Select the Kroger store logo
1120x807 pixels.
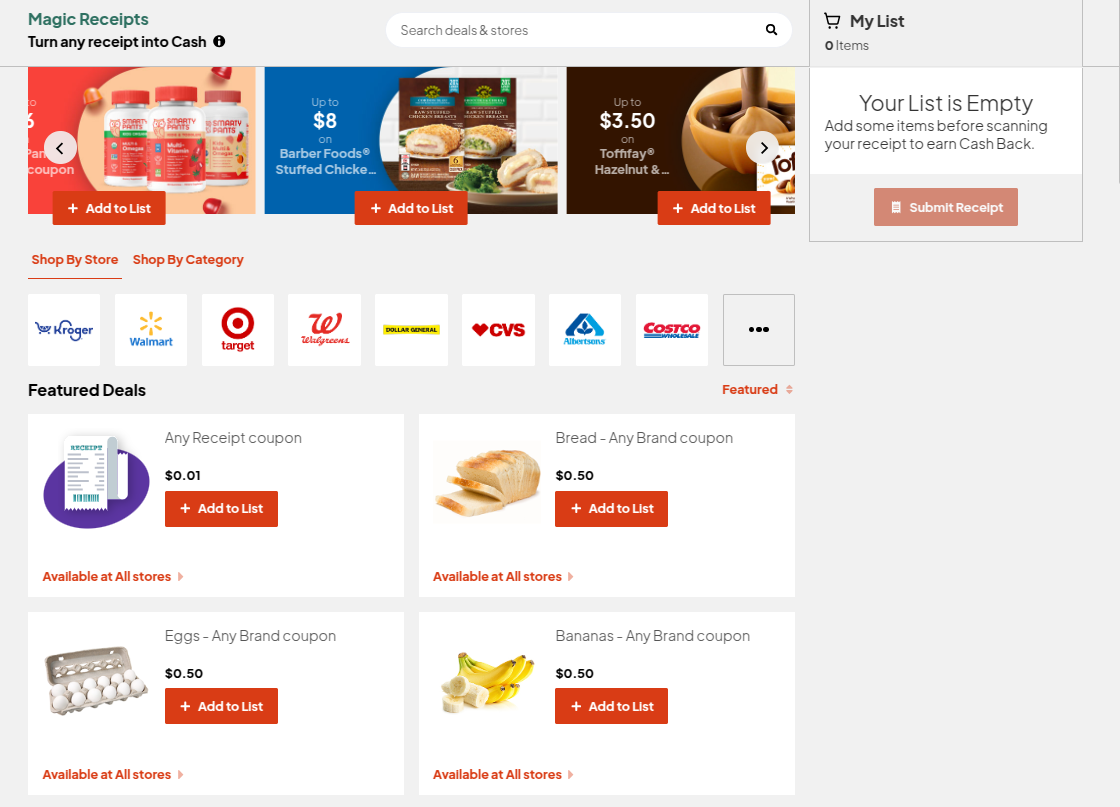64,330
